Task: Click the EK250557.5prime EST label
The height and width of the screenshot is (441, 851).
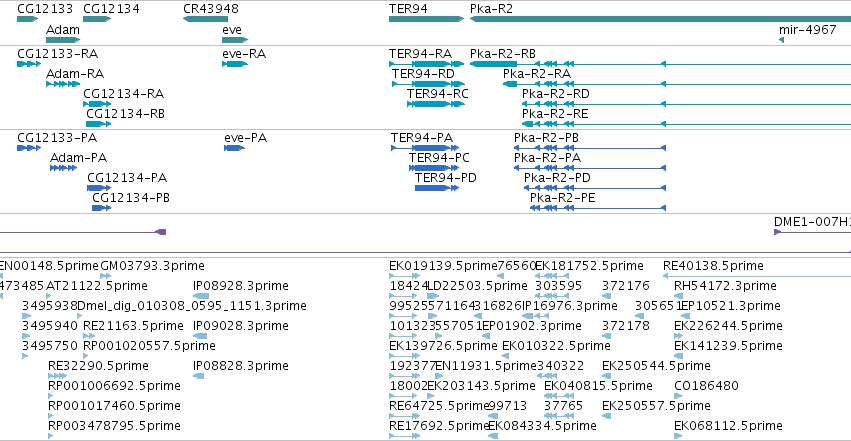Action: pyautogui.click(x=656, y=406)
